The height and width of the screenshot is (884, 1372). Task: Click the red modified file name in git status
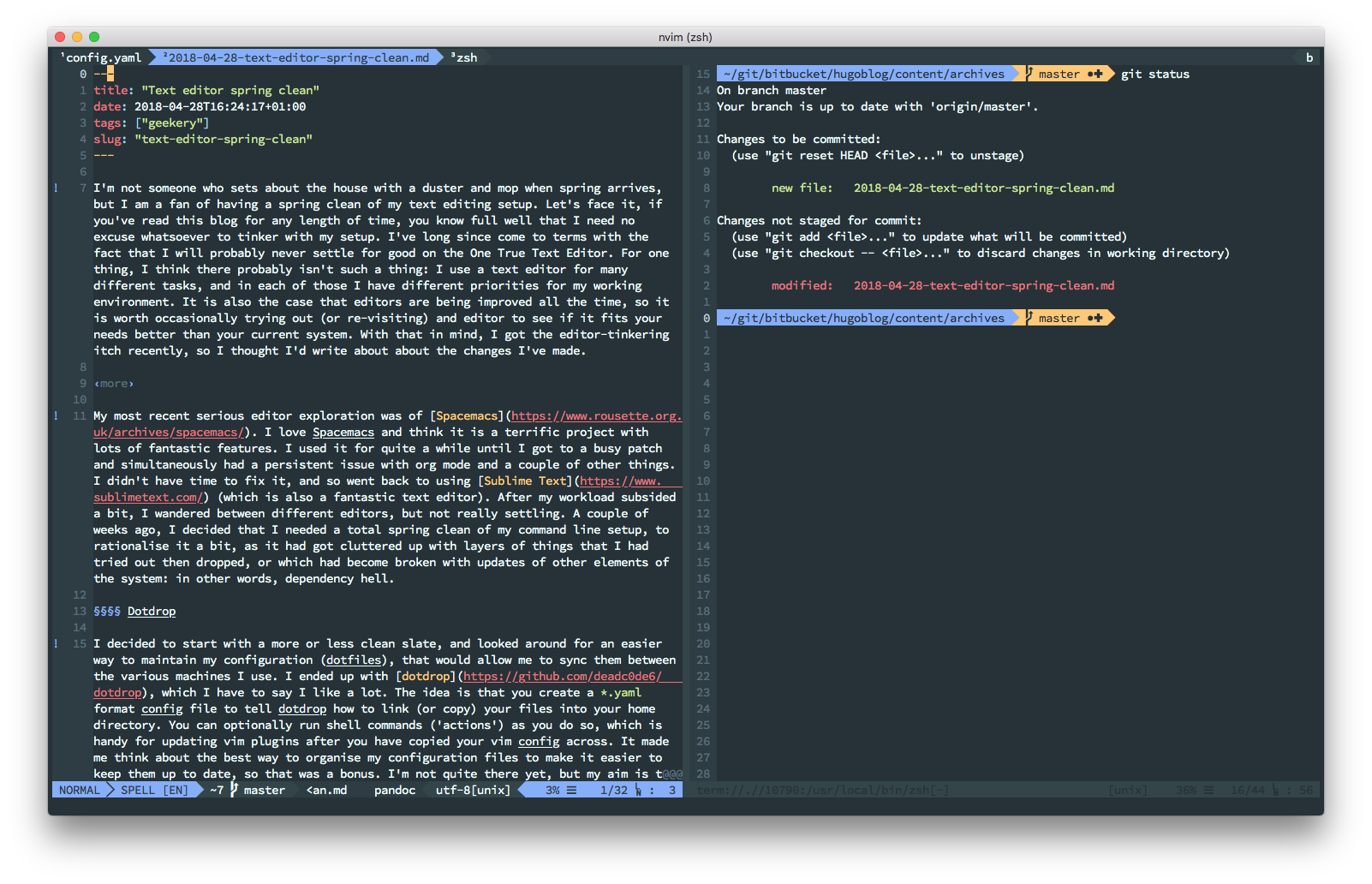click(983, 285)
